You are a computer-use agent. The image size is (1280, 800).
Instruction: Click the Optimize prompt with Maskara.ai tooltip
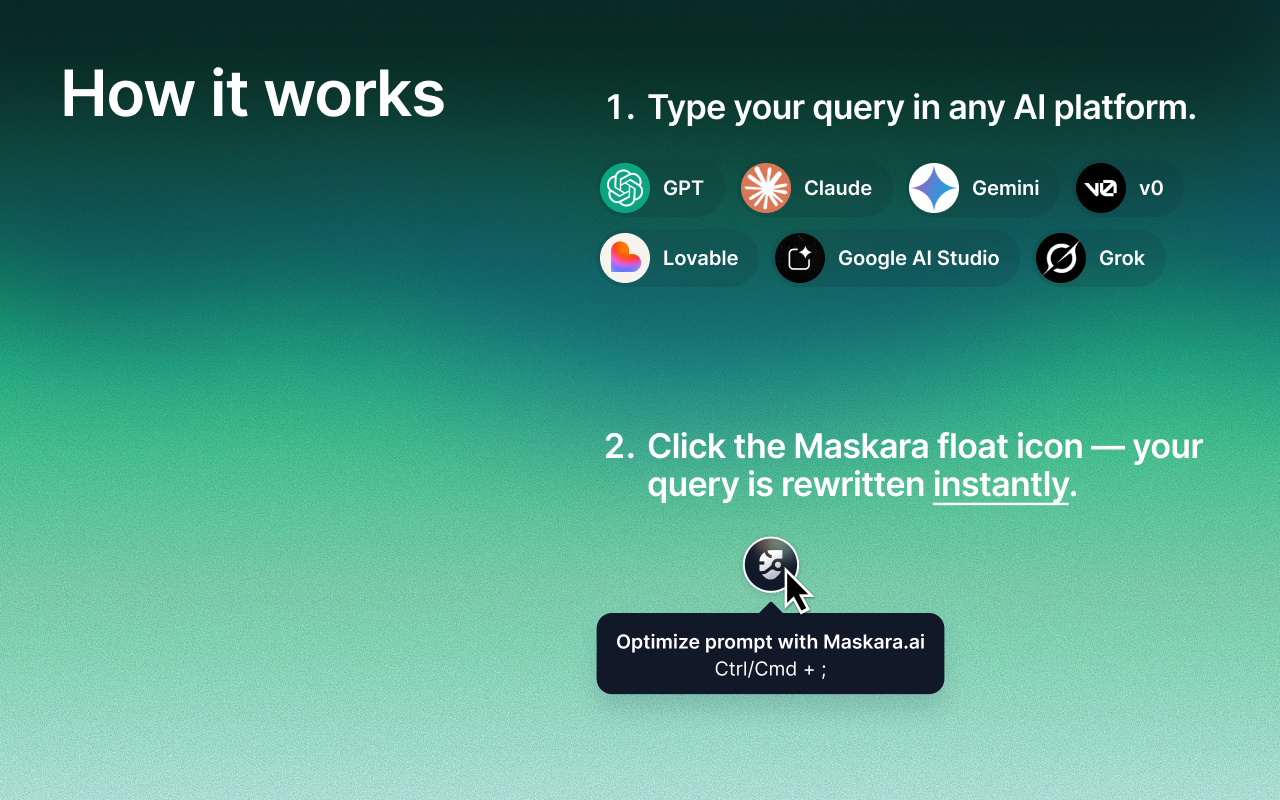click(770, 641)
